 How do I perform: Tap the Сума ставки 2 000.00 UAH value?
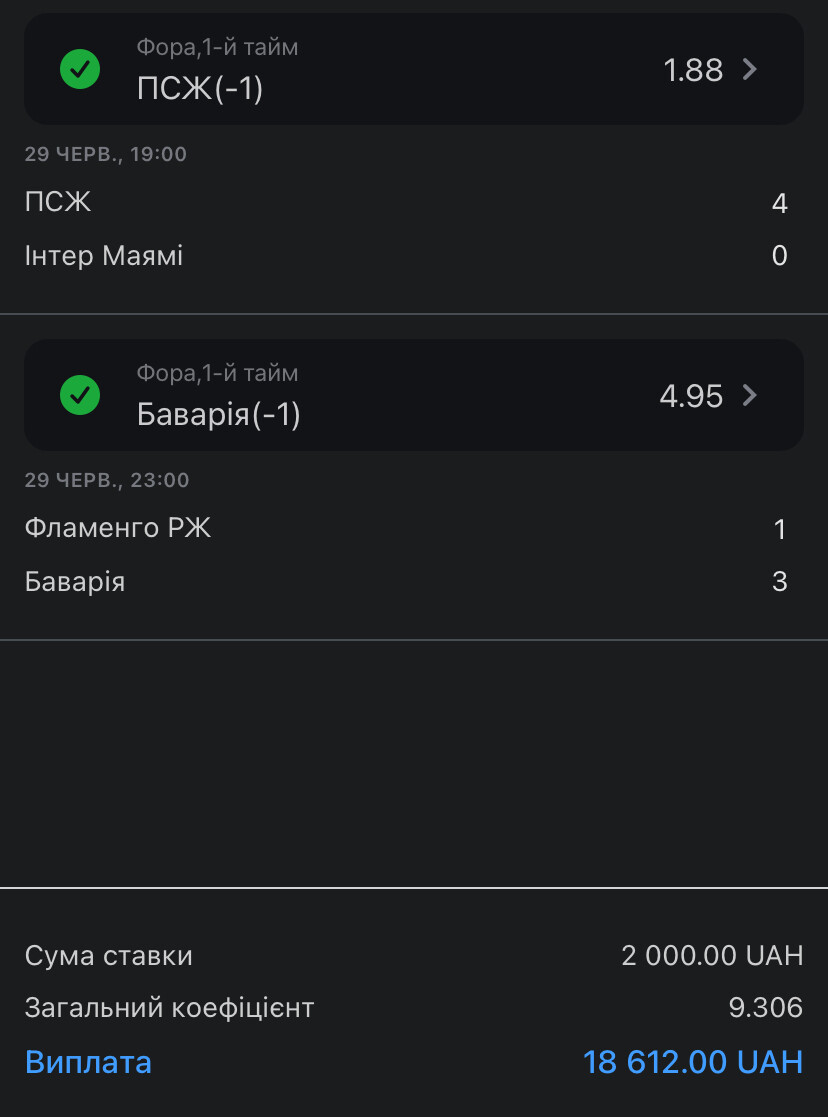pyautogui.click(x=713, y=955)
